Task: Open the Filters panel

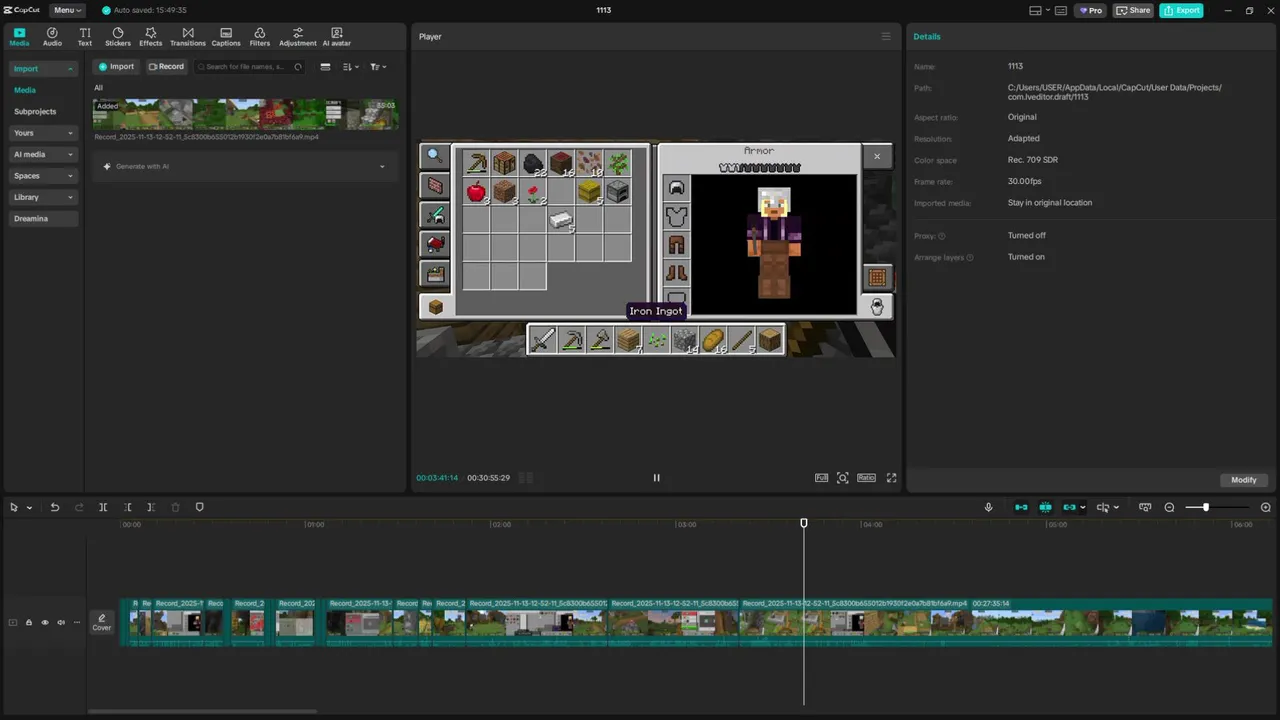Action: point(260,37)
